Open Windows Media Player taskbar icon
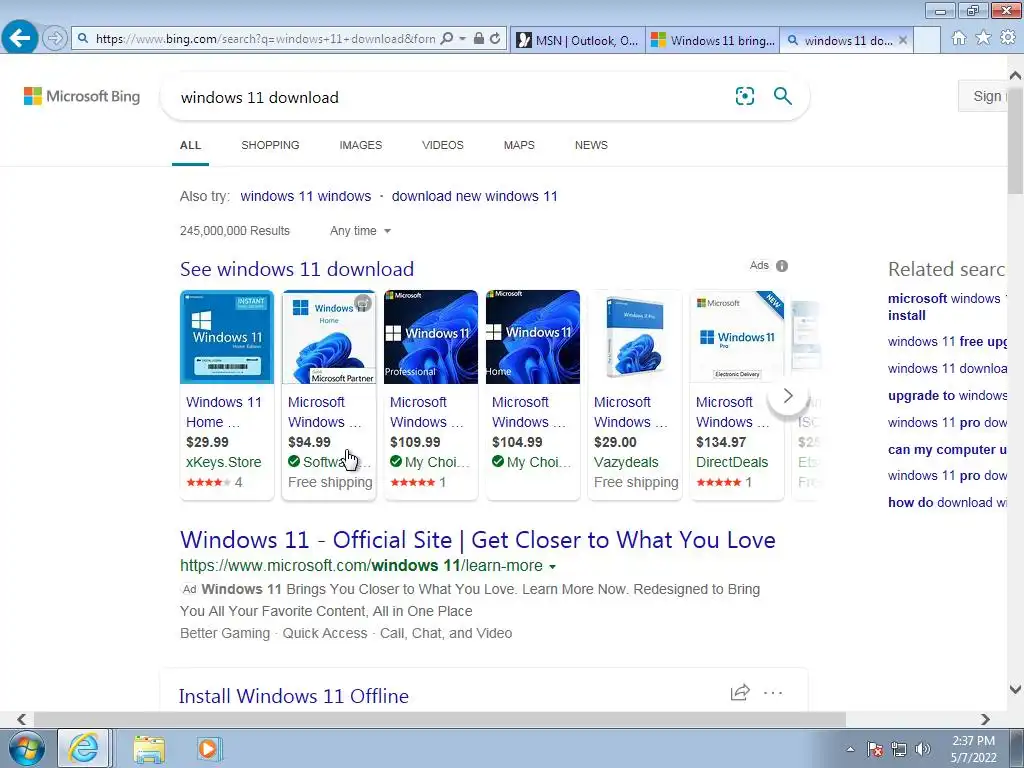Screen dimensions: 1024x768 (x=210, y=748)
